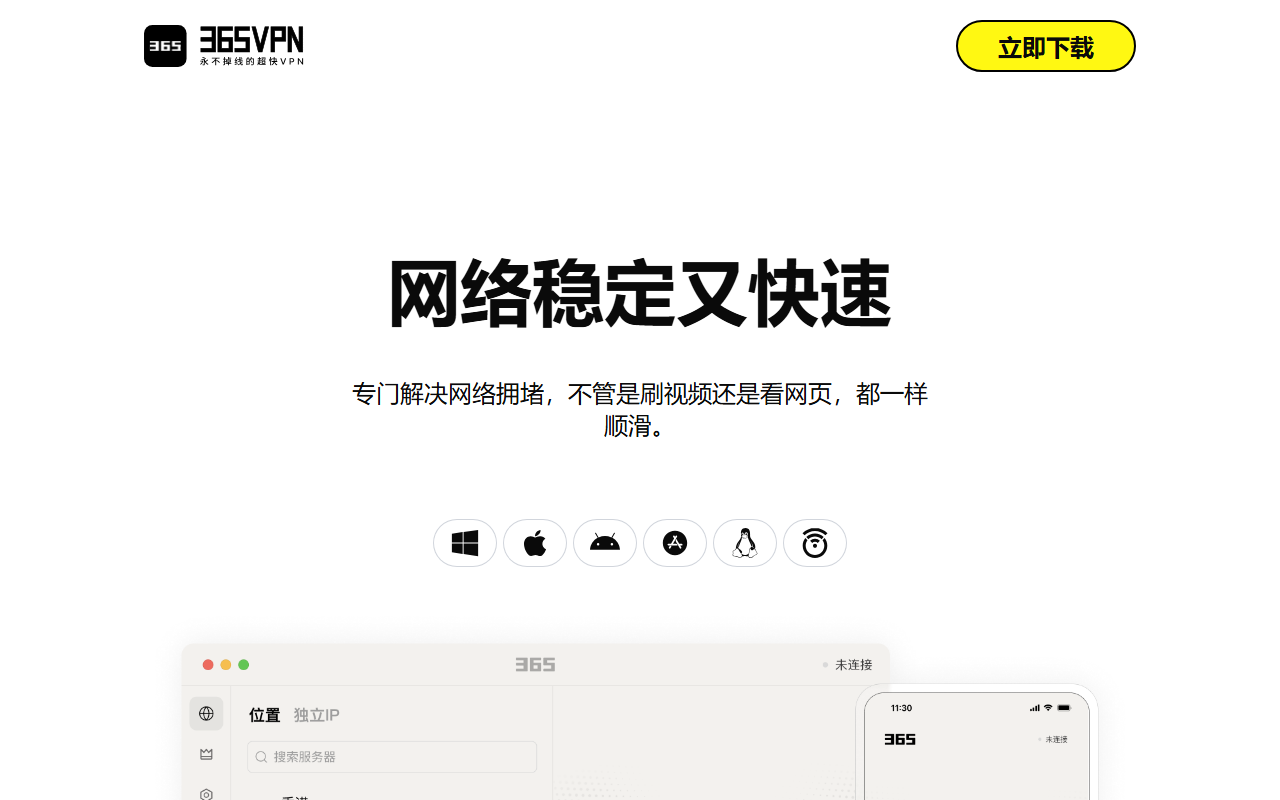
Task: Click the green maximize dot in the app mockup
Action: 244,664
